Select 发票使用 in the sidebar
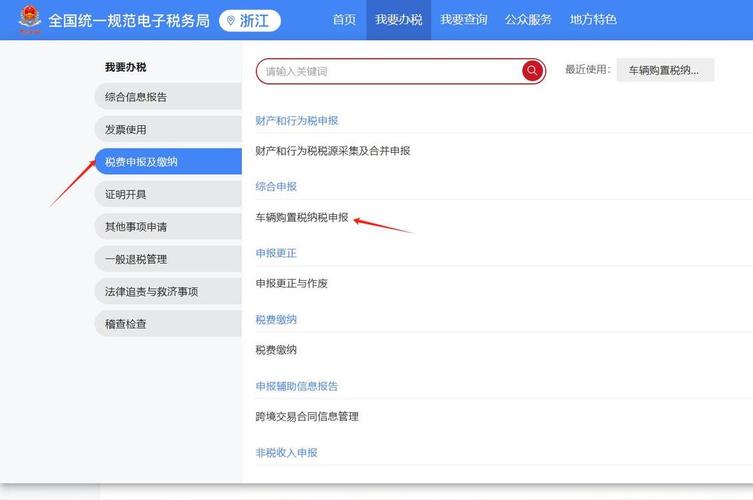This screenshot has width=753, height=500. click(168, 129)
